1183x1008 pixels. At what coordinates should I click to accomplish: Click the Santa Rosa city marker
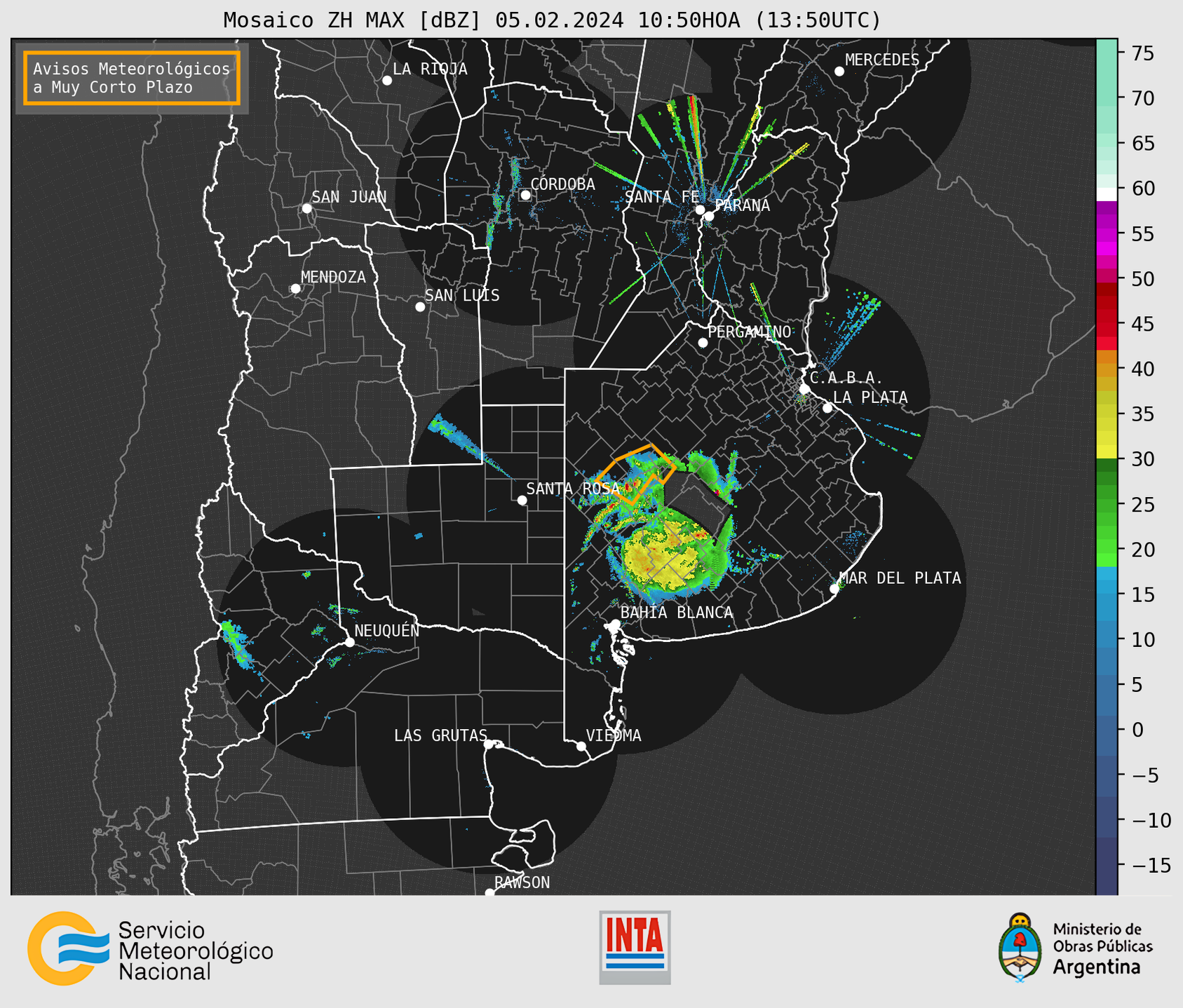tap(522, 500)
